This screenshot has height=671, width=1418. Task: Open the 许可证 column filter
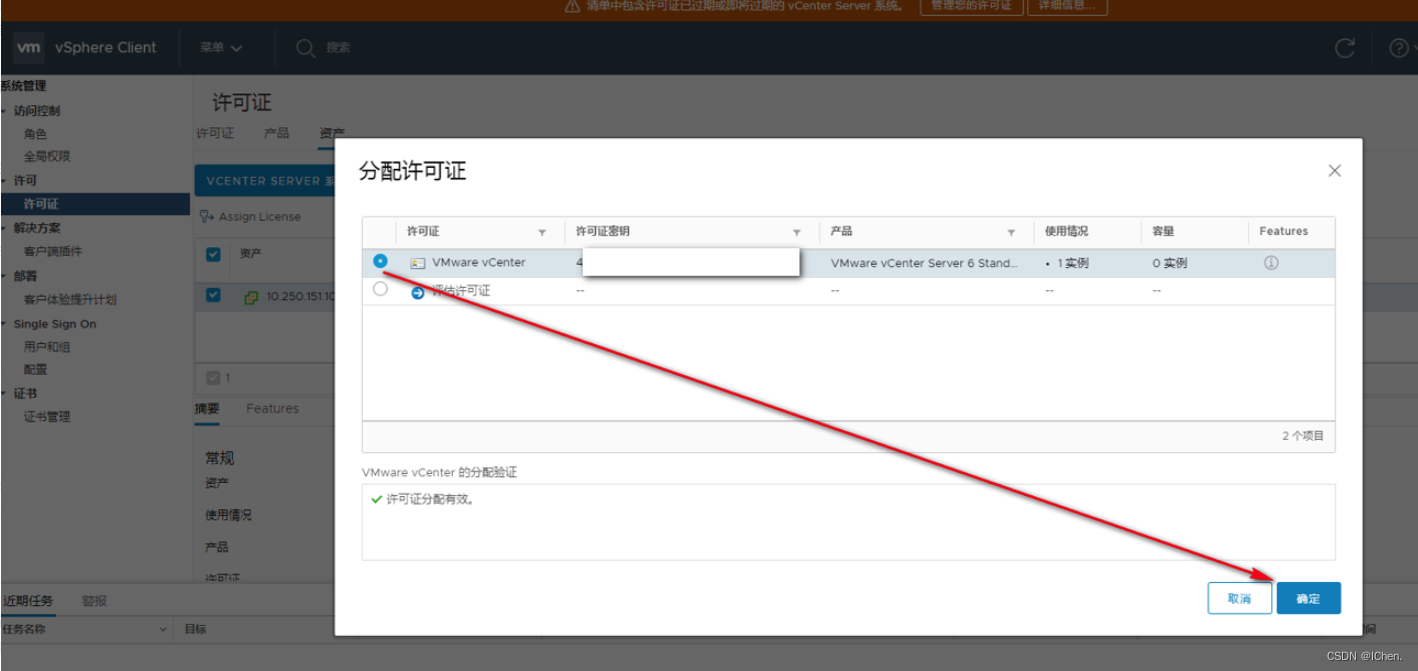[543, 231]
